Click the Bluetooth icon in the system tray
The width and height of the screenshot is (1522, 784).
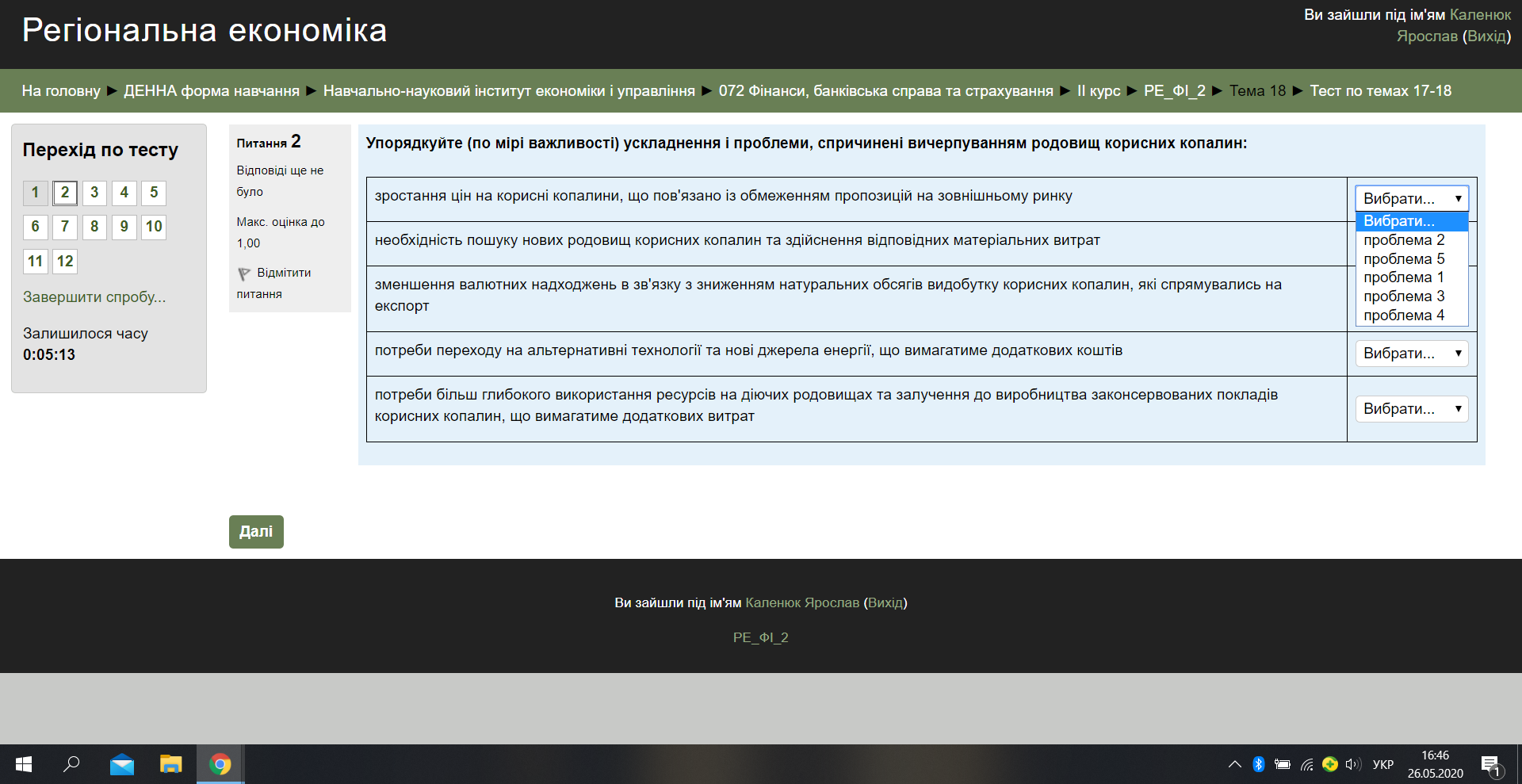coord(1260,763)
